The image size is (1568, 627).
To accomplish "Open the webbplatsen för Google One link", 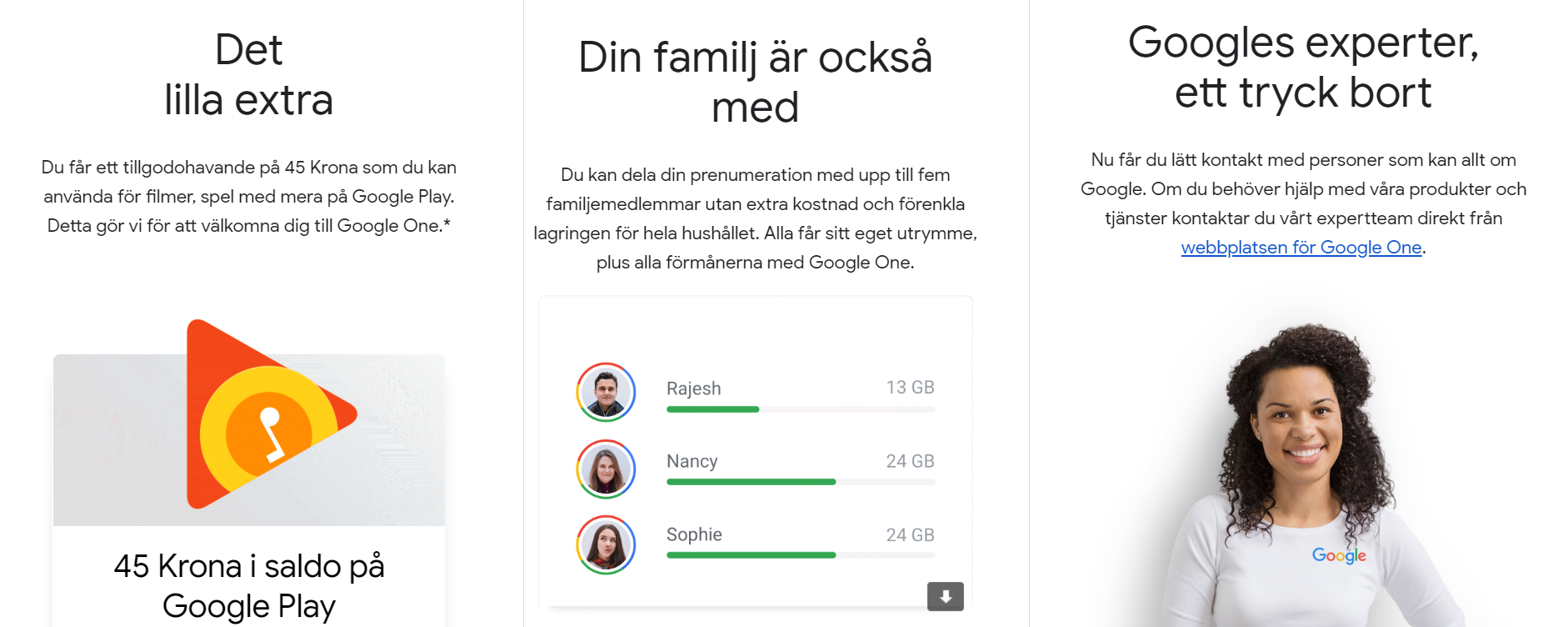I will tap(1301, 248).
